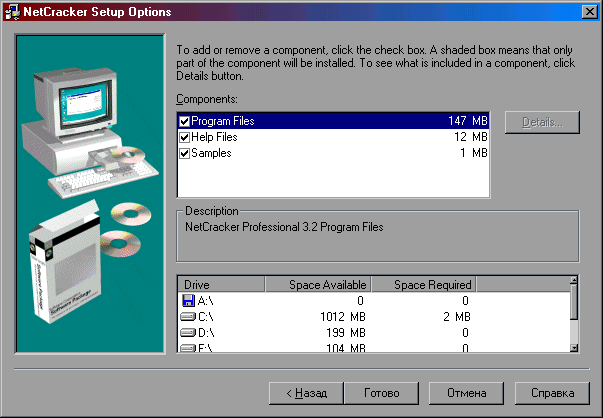Select the A:\ drive label
Viewport: 603px width, 418px height.
pos(205,301)
